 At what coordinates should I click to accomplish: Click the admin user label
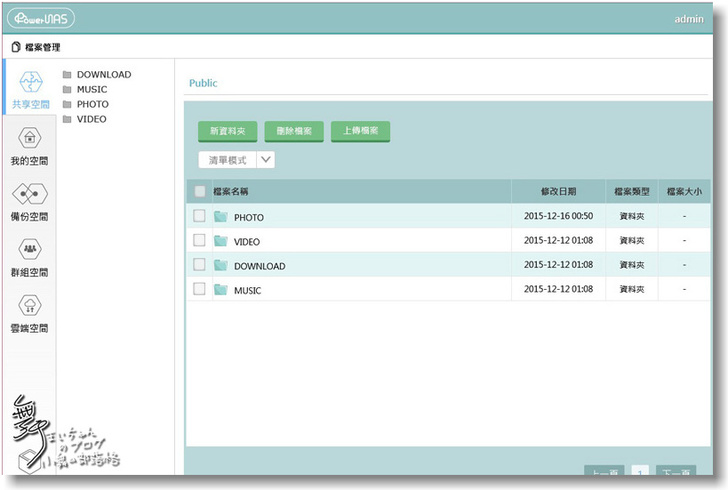coord(689,19)
